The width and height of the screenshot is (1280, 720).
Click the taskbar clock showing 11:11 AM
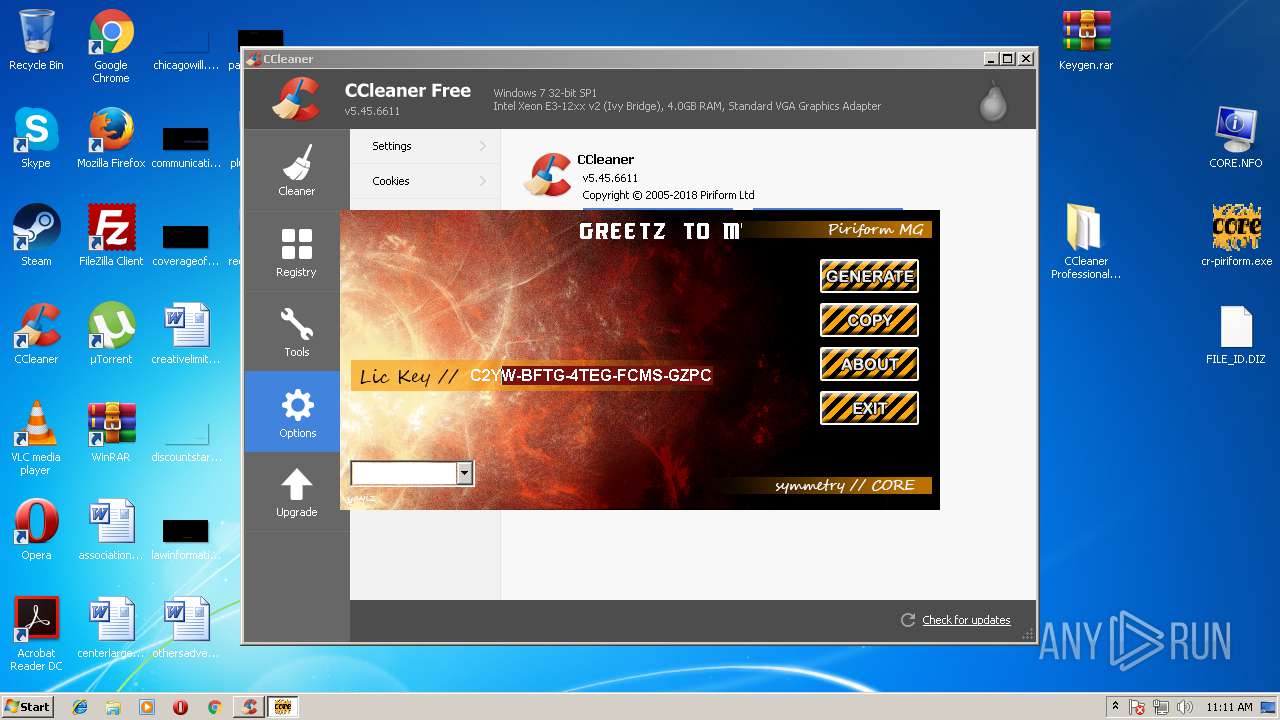tap(1229, 707)
